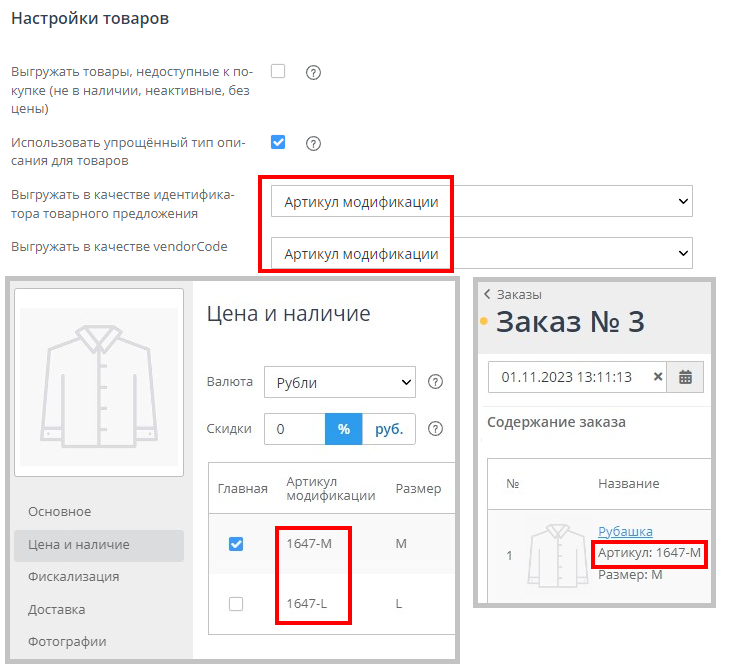The width and height of the screenshot is (740, 671).
Task: Uncheck main modification checkbox for 1647-M
Action: [x=236, y=544]
